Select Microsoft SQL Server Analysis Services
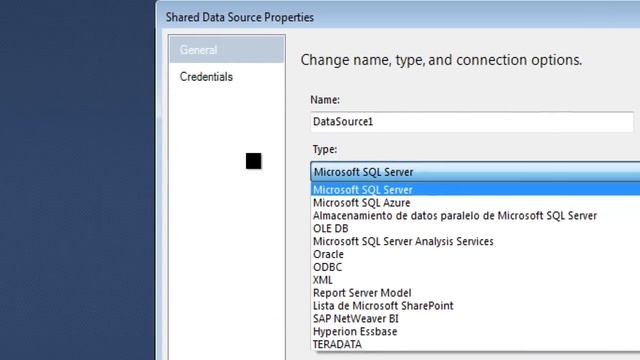Image resolution: width=640 pixels, height=360 pixels. pos(475,241)
